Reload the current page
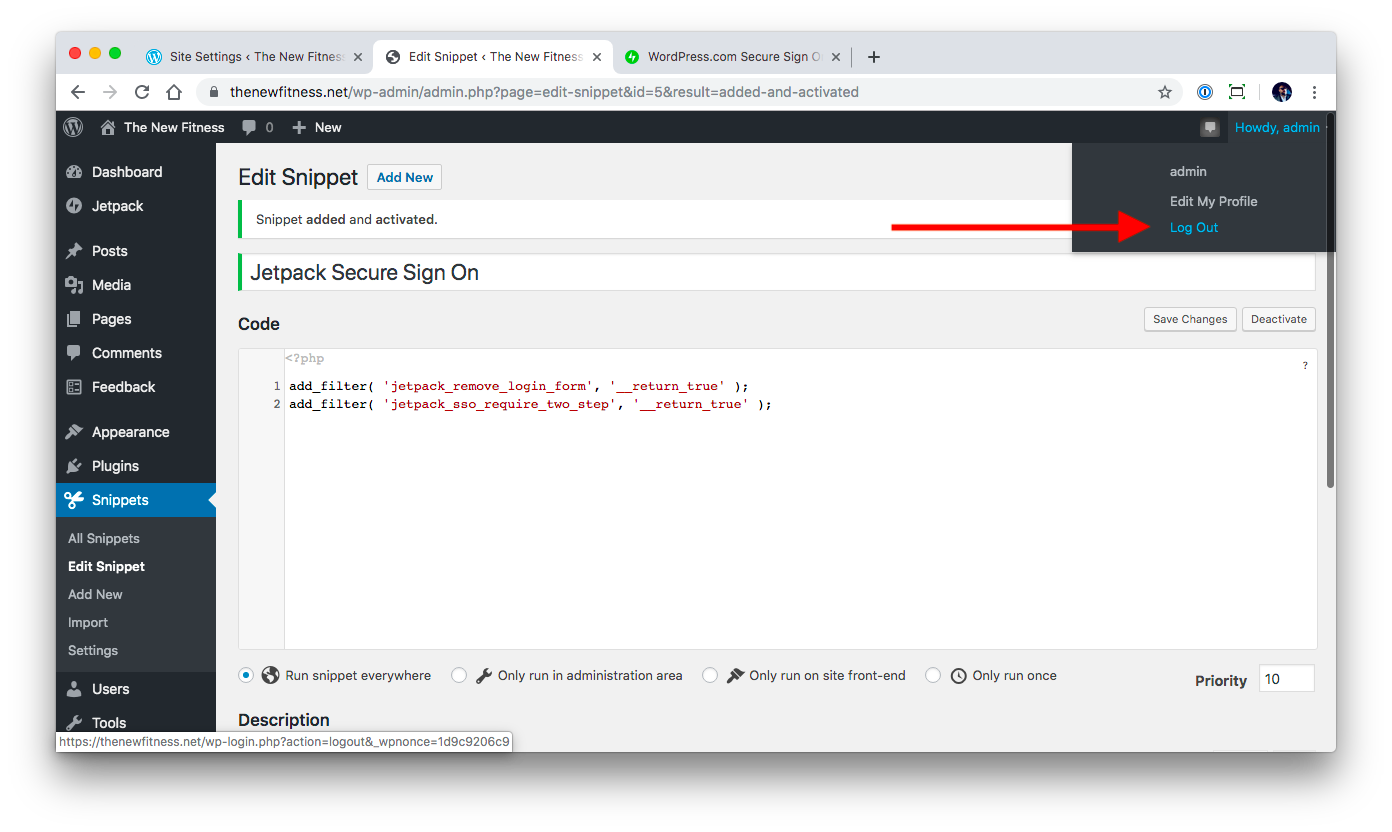 tap(142, 92)
